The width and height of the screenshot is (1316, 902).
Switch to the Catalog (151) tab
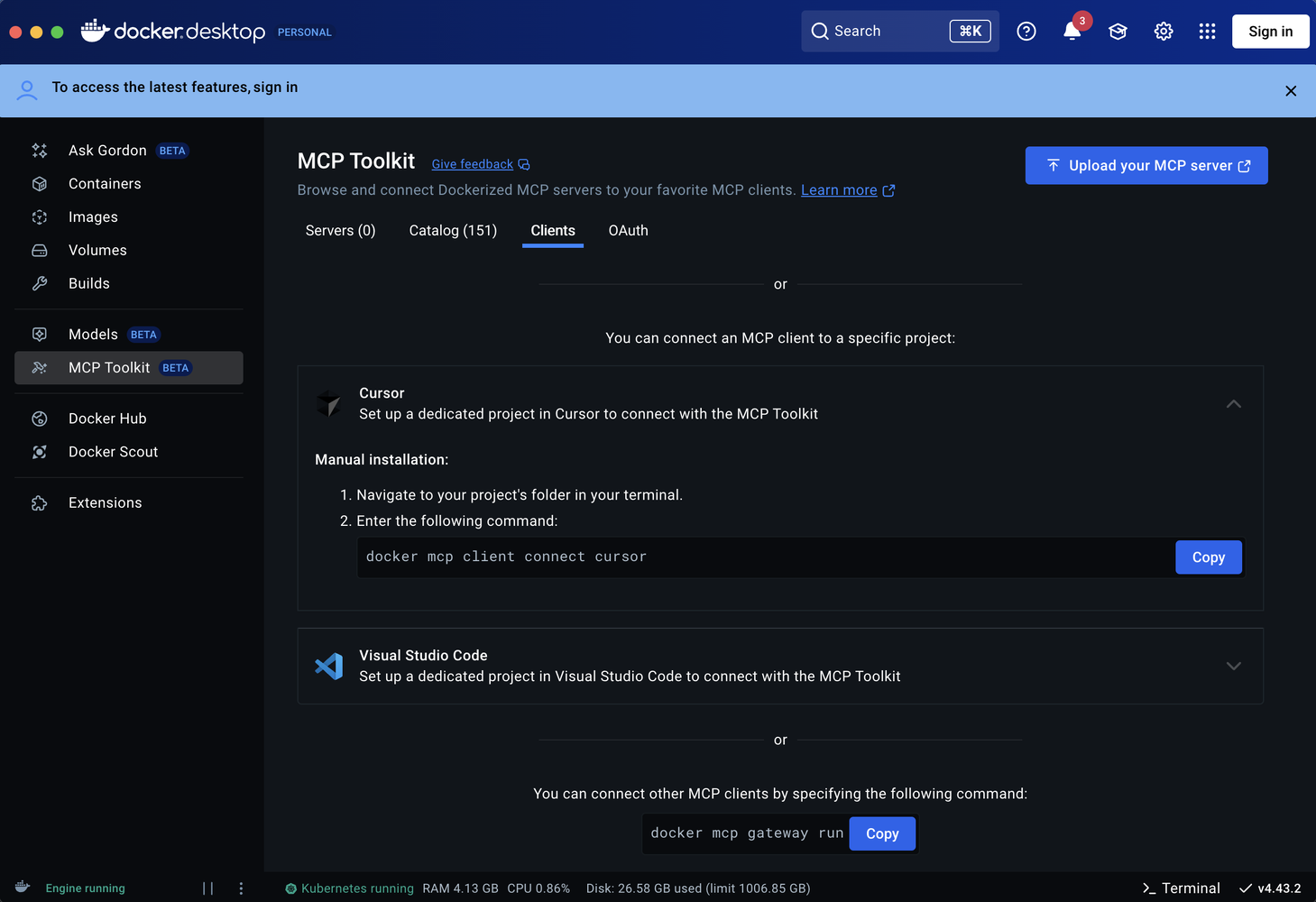coord(453,231)
